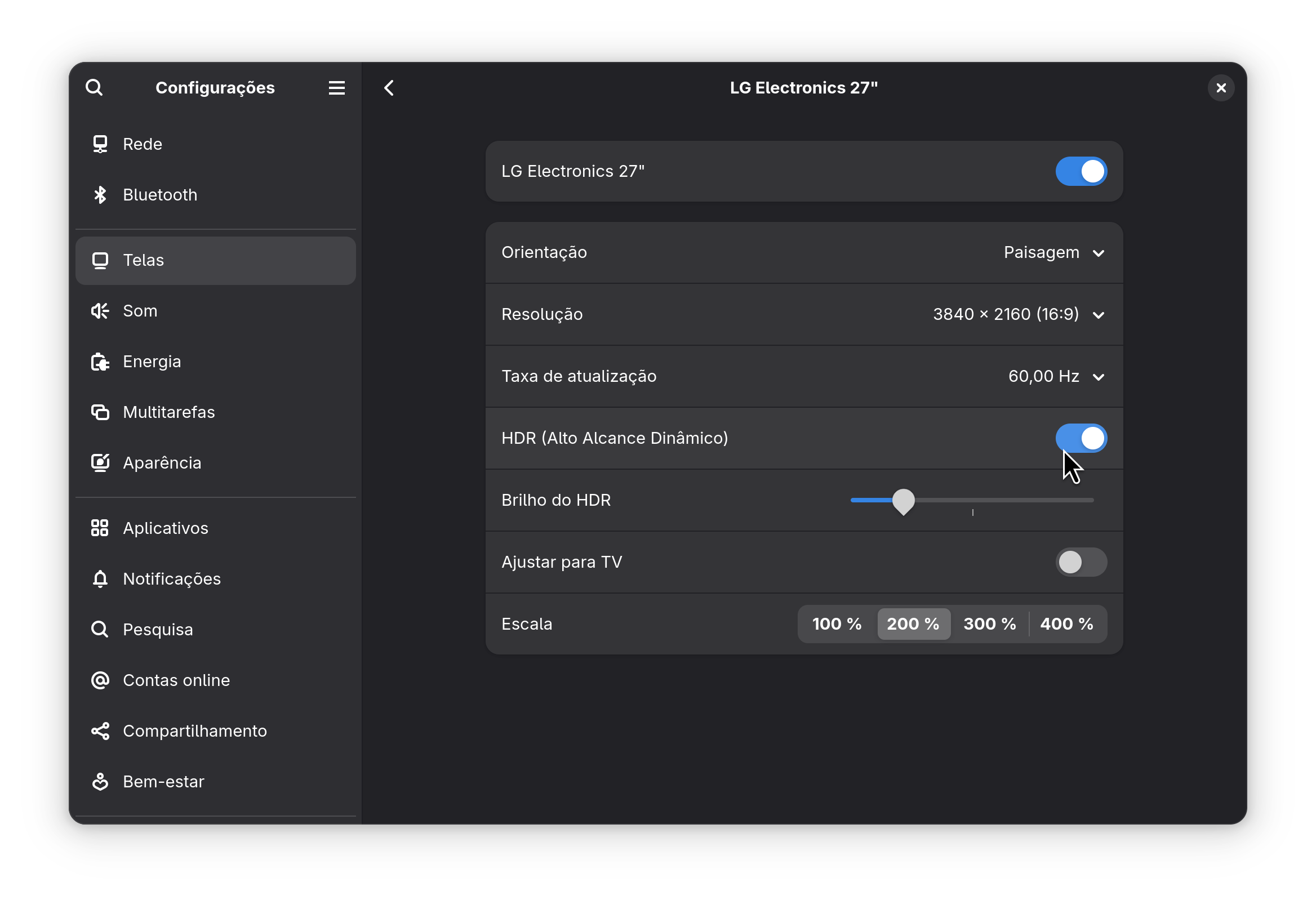Viewport: 1316px width, 900px height.
Task: Select the Bluetooth sidebar entry
Action: pos(216,195)
